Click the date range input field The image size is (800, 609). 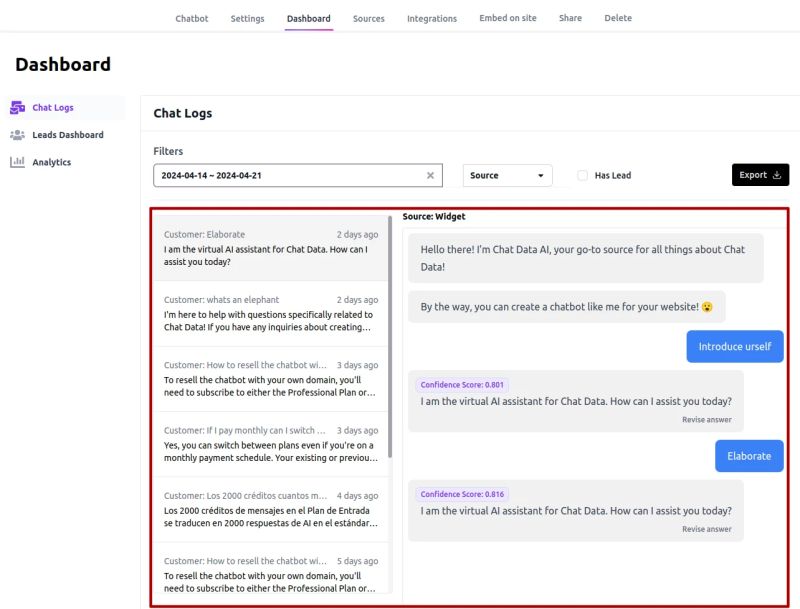coord(298,175)
